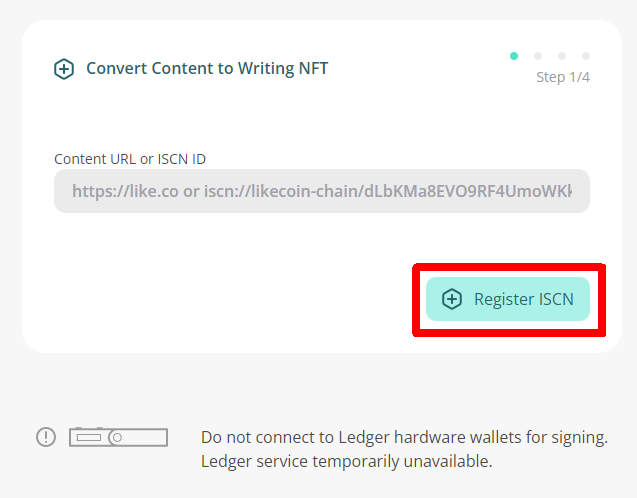Click the hexagon plus icon beside the title
The width and height of the screenshot is (637, 498).
[x=64, y=69]
